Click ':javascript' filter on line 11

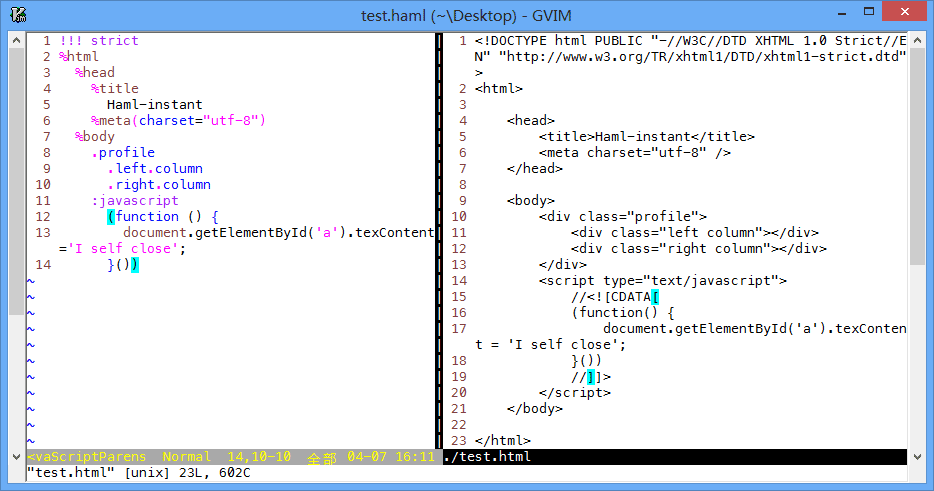(135, 201)
